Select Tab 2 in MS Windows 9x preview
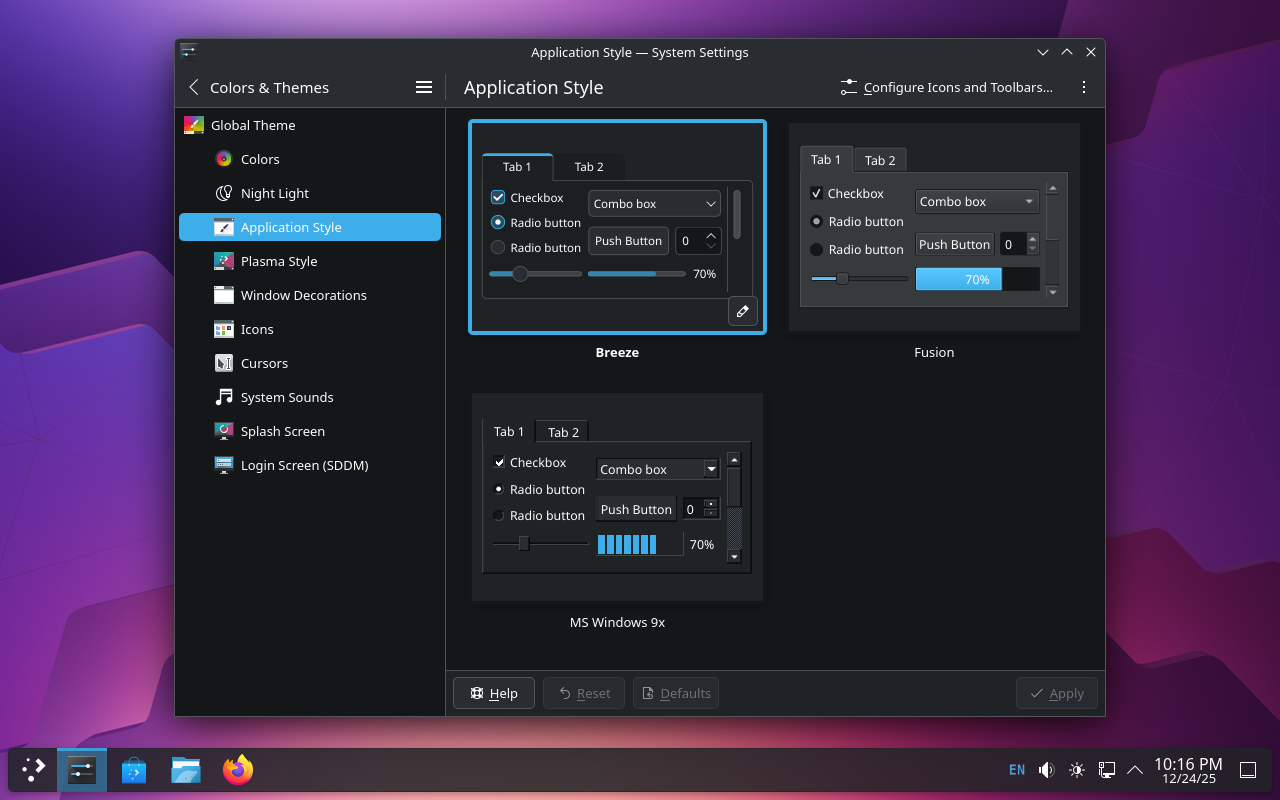The height and width of the screenshot is (800, 1280). [x=563, y=432]
